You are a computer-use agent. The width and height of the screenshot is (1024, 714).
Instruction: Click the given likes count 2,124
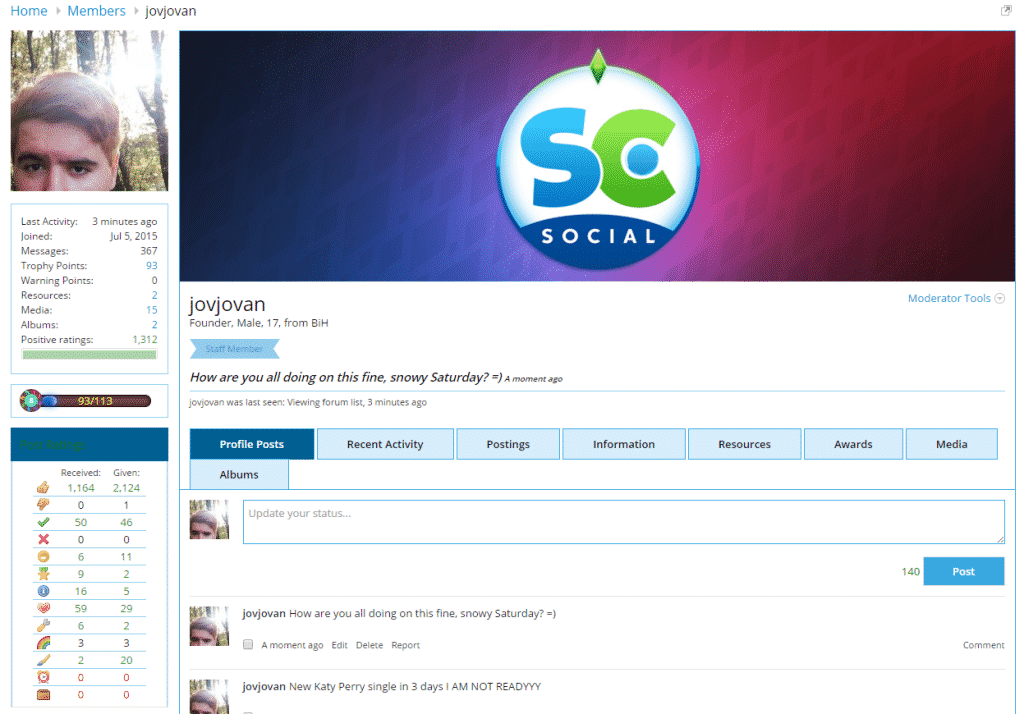[126, 488]
